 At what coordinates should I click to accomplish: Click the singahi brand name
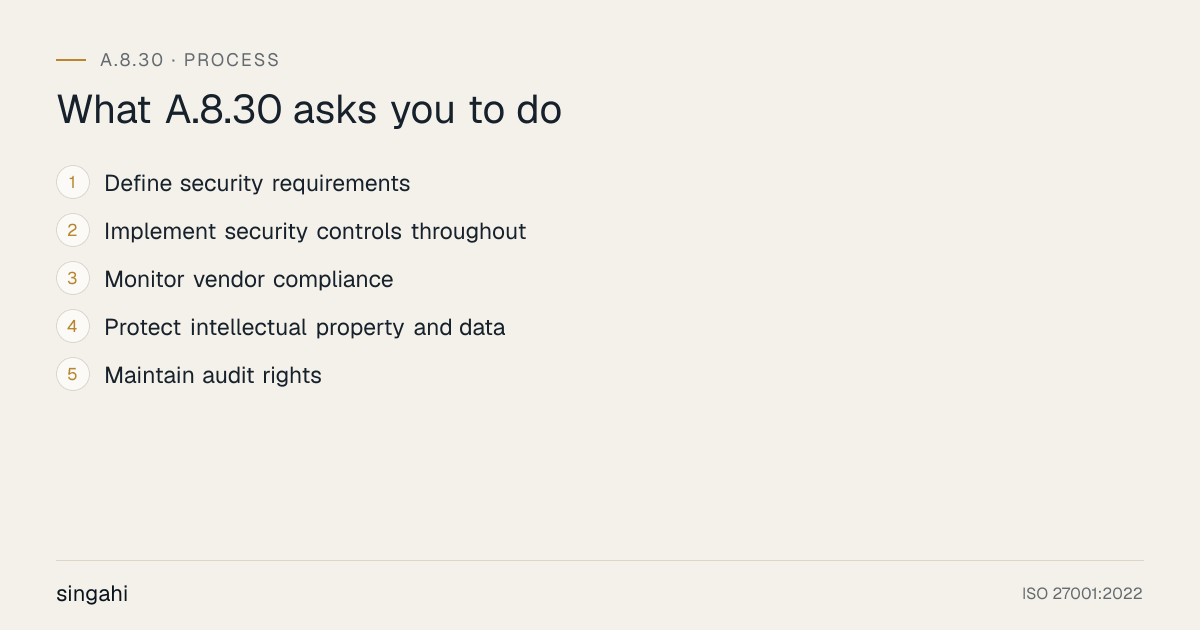pyautogui.click(x=92, y=594)
